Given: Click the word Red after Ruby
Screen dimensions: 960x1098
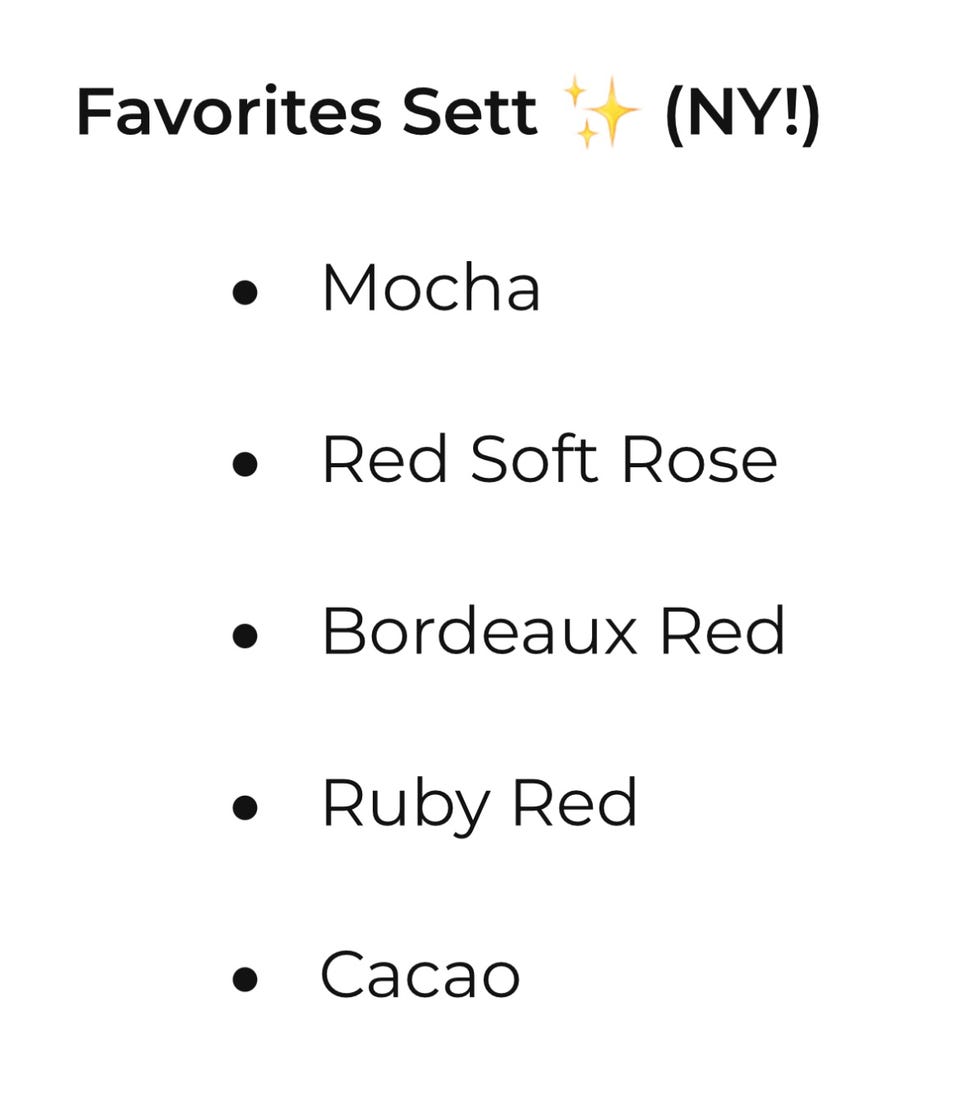Looking at the screenshot, I should [x=574, y=803].
